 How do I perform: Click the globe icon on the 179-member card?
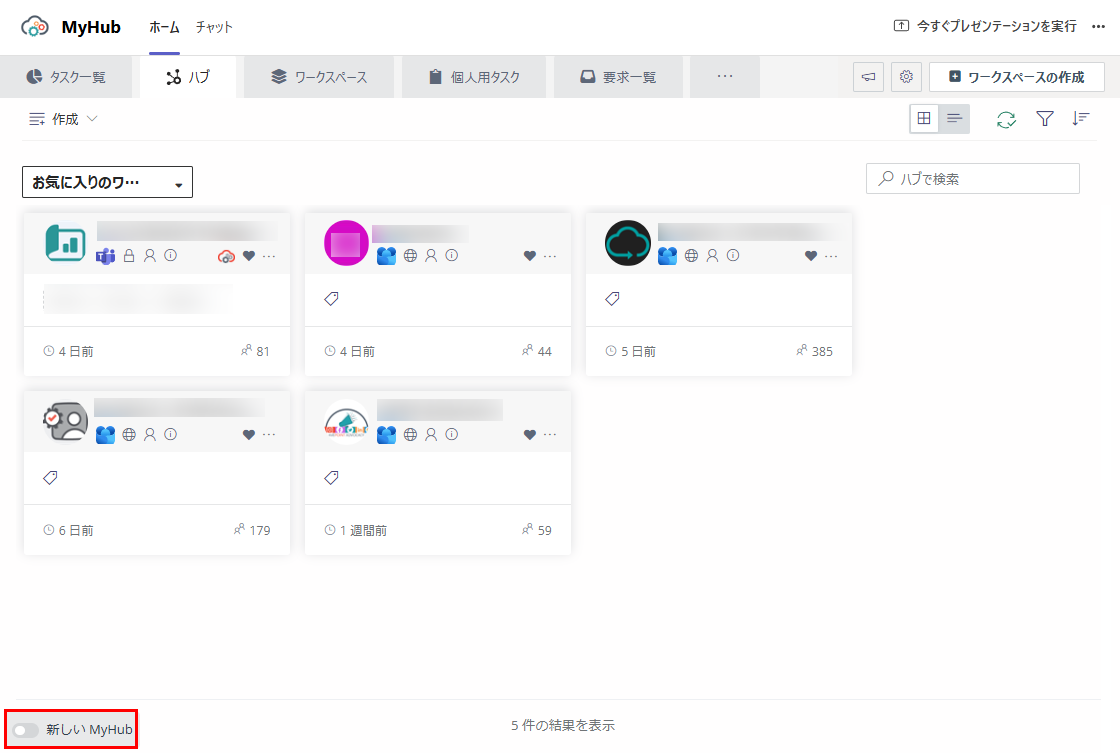coord(129,434)
